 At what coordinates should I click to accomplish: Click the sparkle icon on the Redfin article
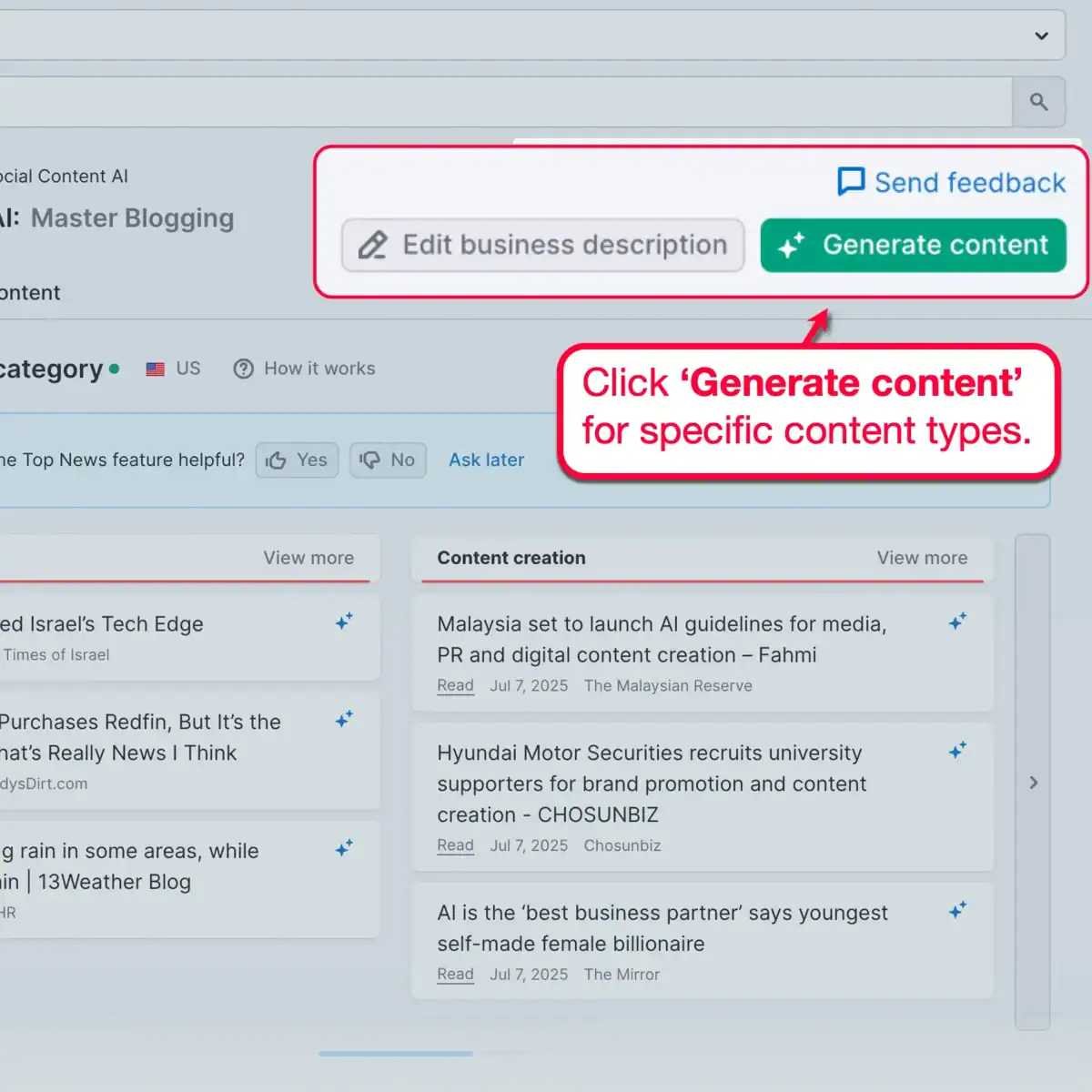tap(344, 720)
